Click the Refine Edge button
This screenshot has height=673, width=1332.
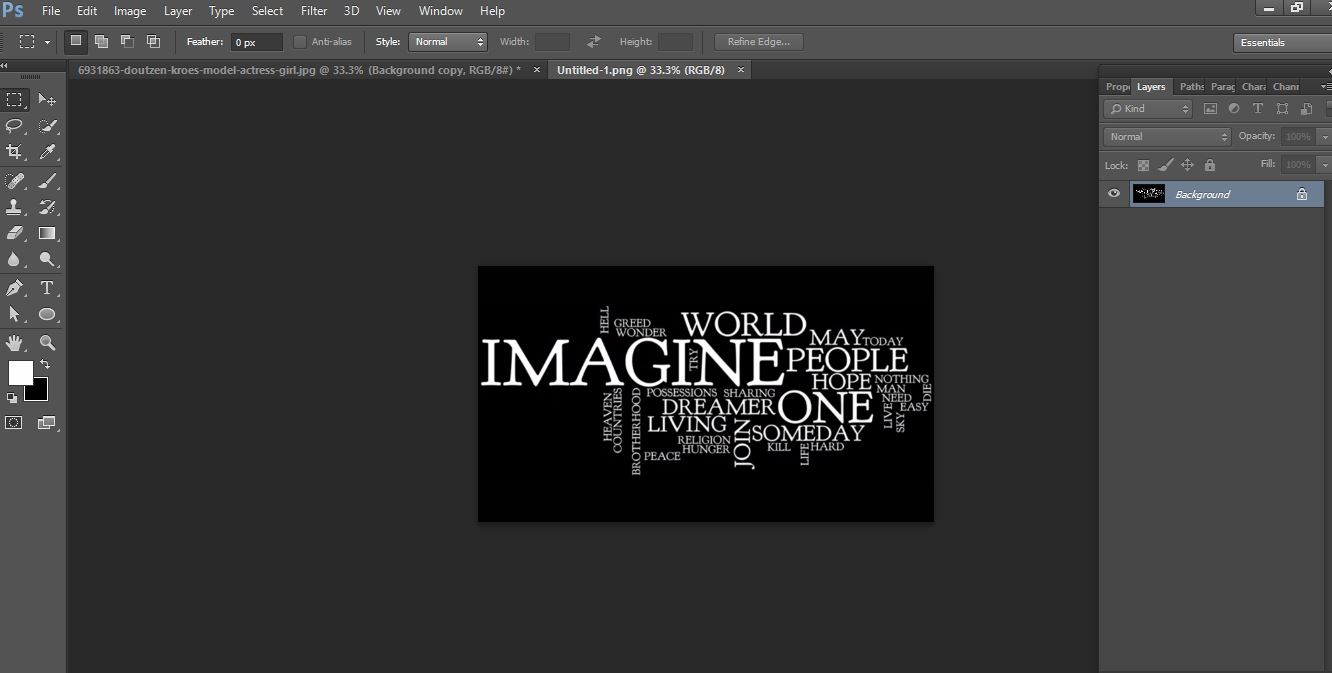[x=757, y=41]
